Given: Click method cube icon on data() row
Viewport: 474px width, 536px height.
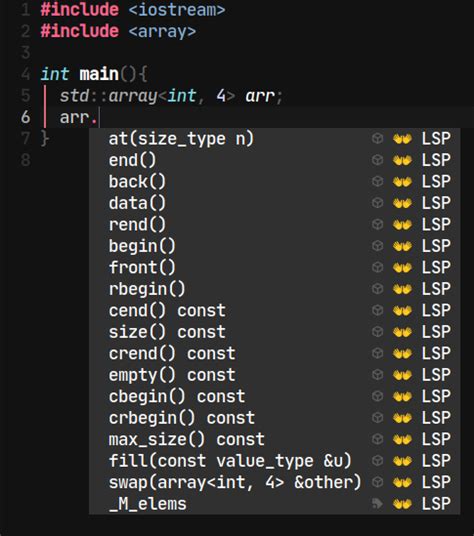Looking at the screenshot, I should 377,203.
